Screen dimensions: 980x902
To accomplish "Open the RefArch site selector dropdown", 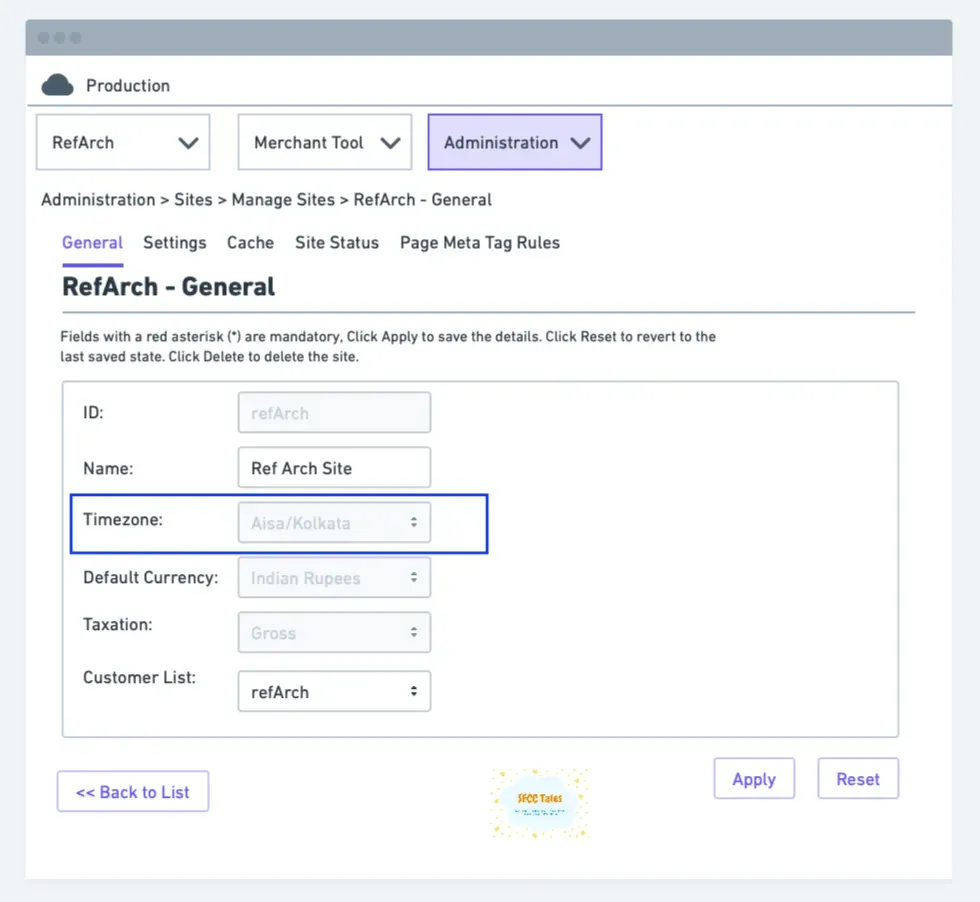I will click(122, 142).
